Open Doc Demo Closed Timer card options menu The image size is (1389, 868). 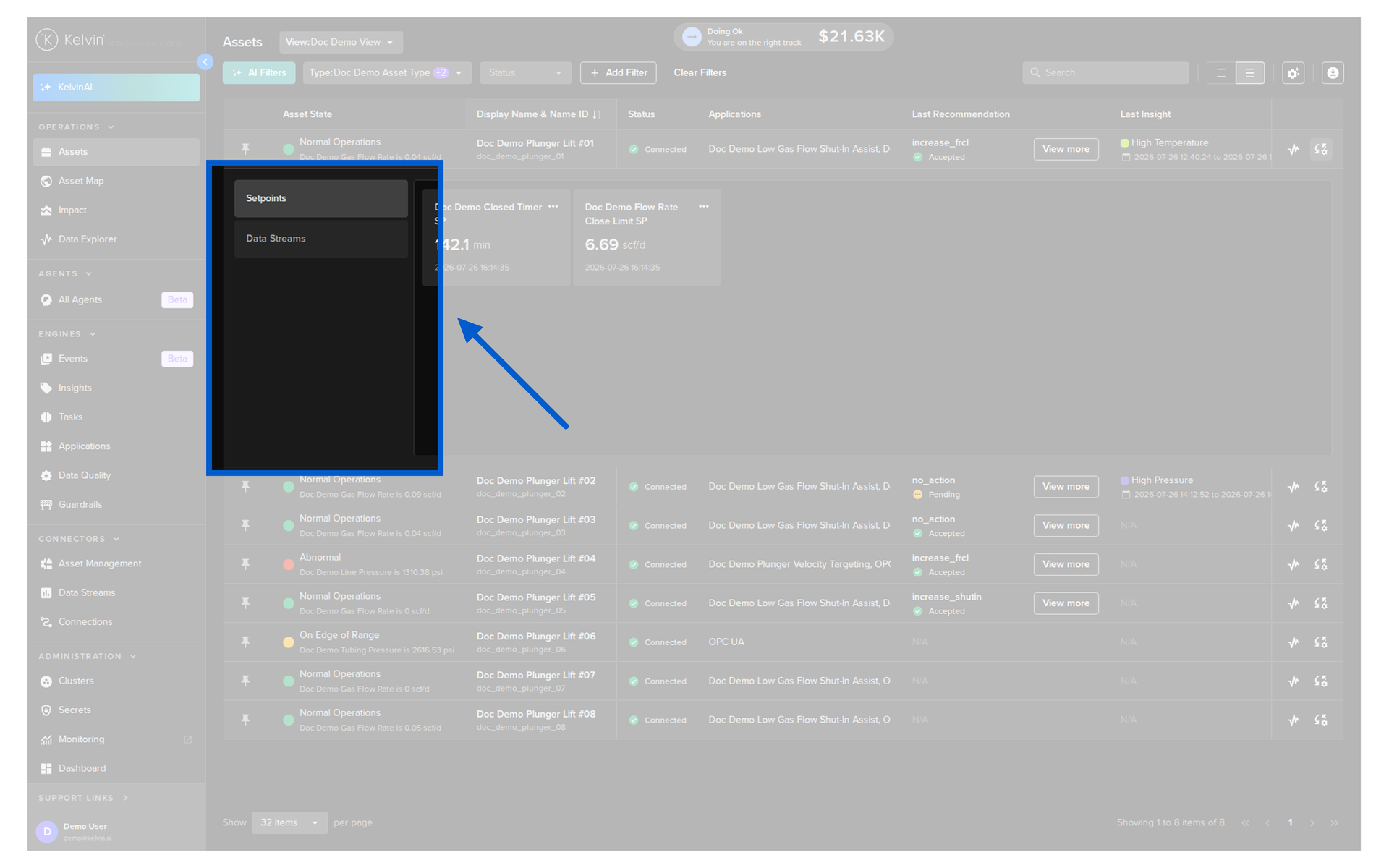pos(553,207)
